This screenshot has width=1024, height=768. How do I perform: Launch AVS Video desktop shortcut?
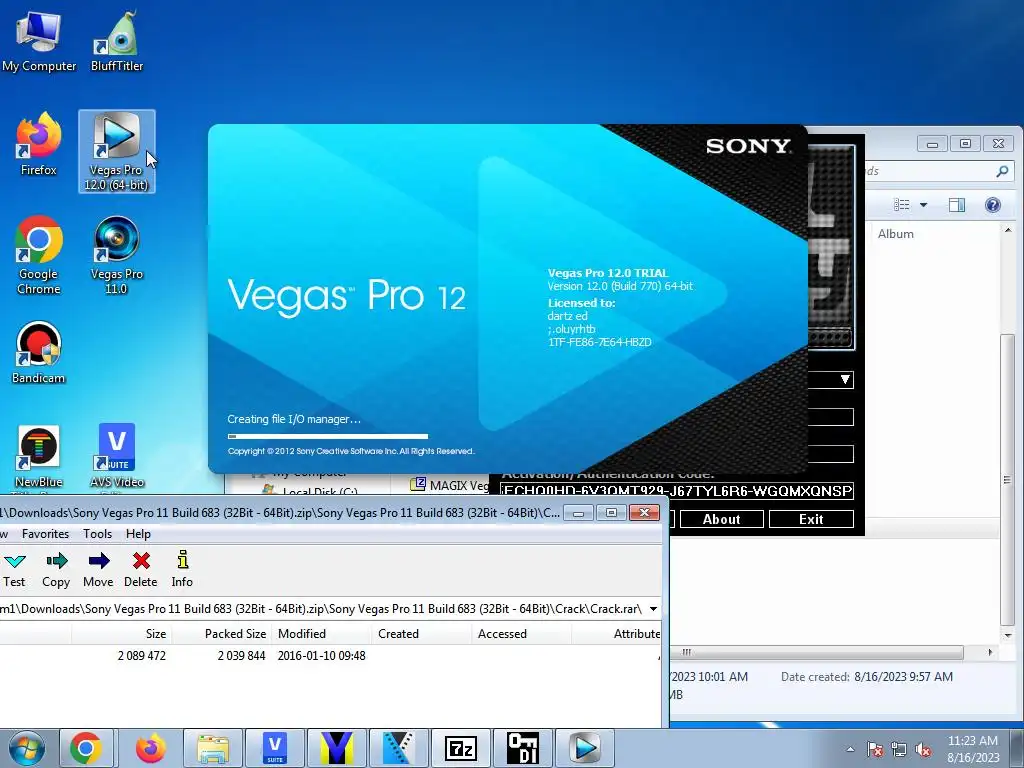coord(117,457)
